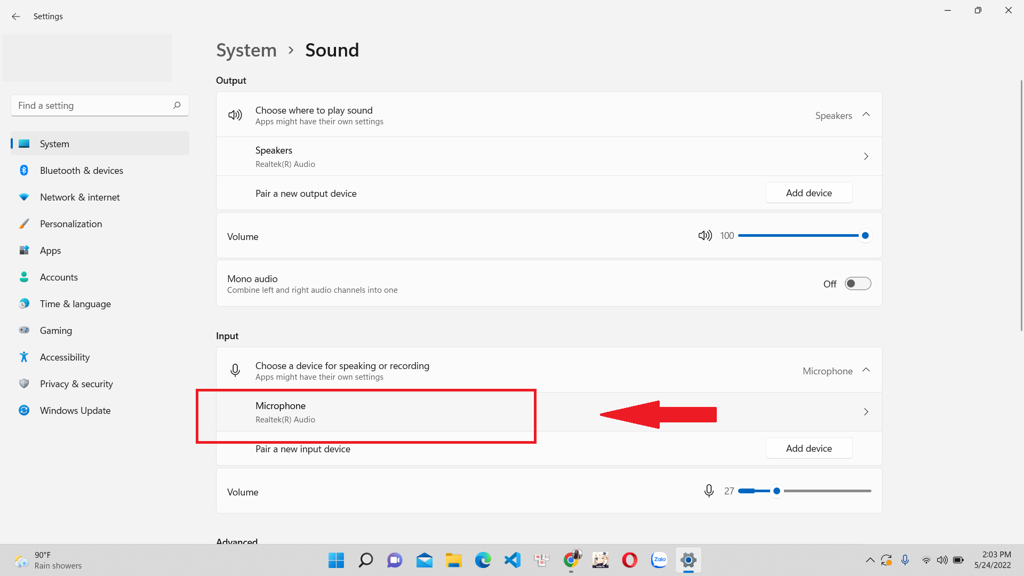The image size is (1024, 576).
Task: Go back with the Settings back arrow
Action: tap(16, 16)
